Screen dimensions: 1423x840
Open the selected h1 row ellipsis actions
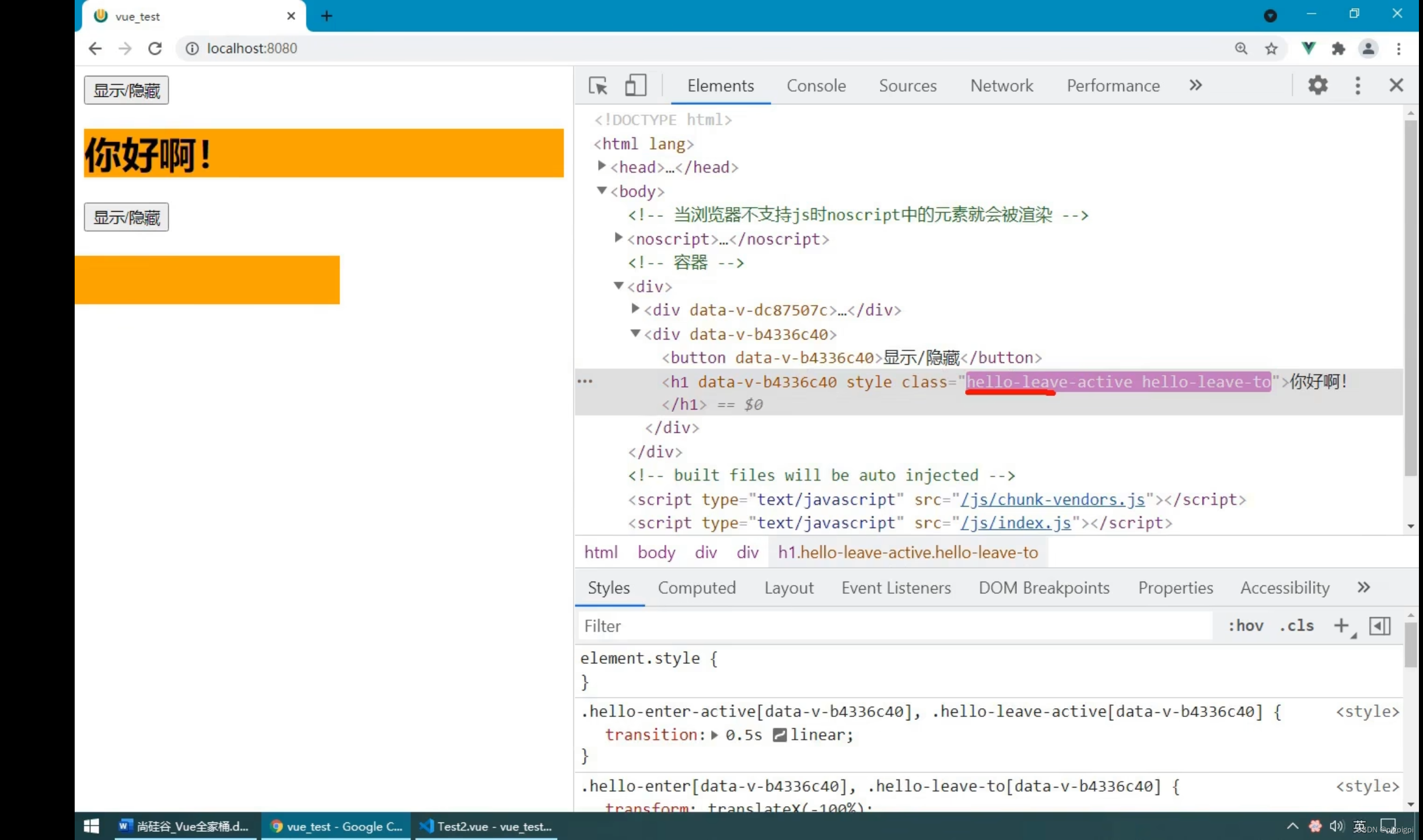click(585, 381)
